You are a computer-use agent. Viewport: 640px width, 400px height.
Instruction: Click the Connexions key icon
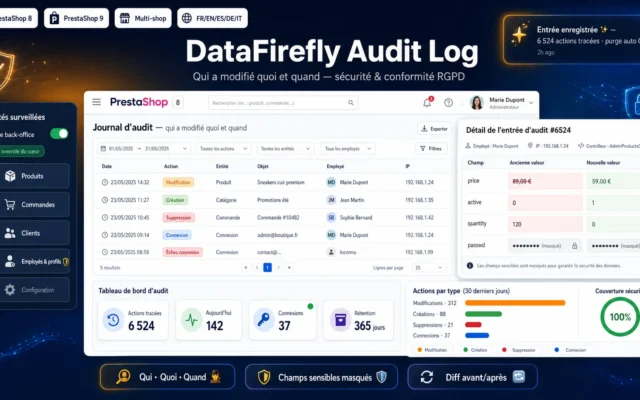tap(264, 320)
